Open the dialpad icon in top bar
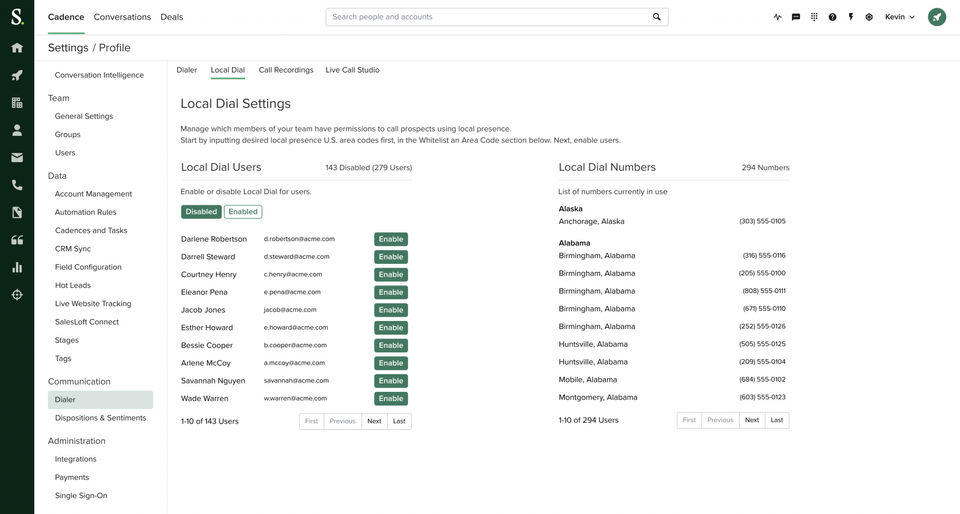Viewport: 960px width, 514px height. click(x=814, y=17)
